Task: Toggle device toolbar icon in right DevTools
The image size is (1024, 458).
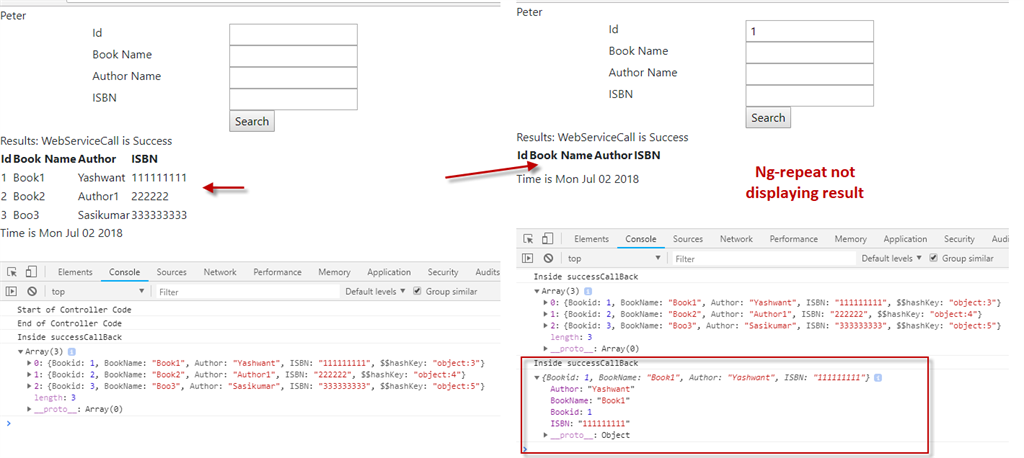Action: 548,239
